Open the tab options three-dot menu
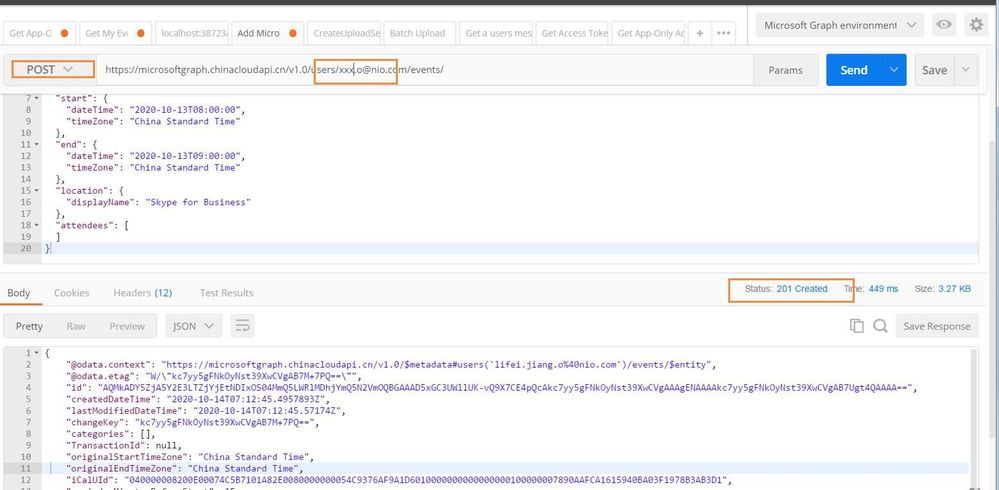999x490 pixels. click(x=724, y=33)
